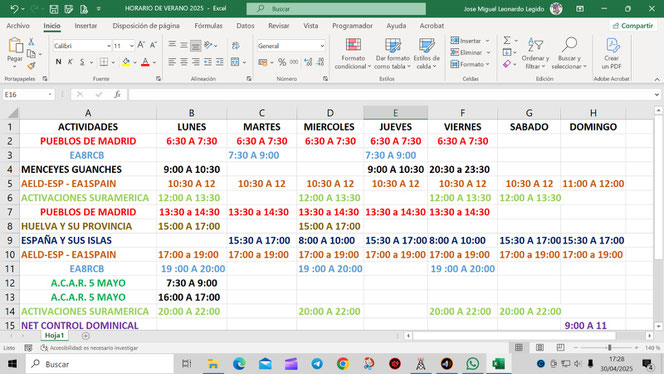The height and width of the screenshot is (374, 664).
Task: Click Windows Start button
Action: point(12,364)
